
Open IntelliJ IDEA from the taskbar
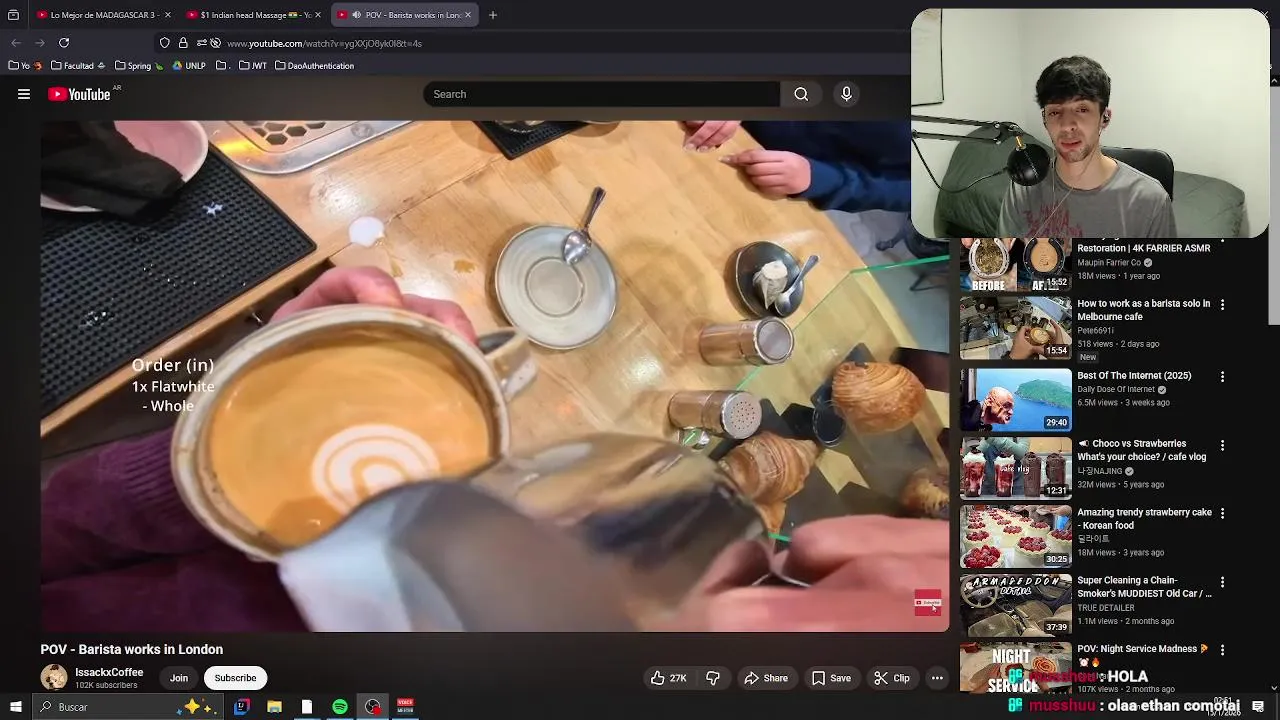tap(241, 707)
